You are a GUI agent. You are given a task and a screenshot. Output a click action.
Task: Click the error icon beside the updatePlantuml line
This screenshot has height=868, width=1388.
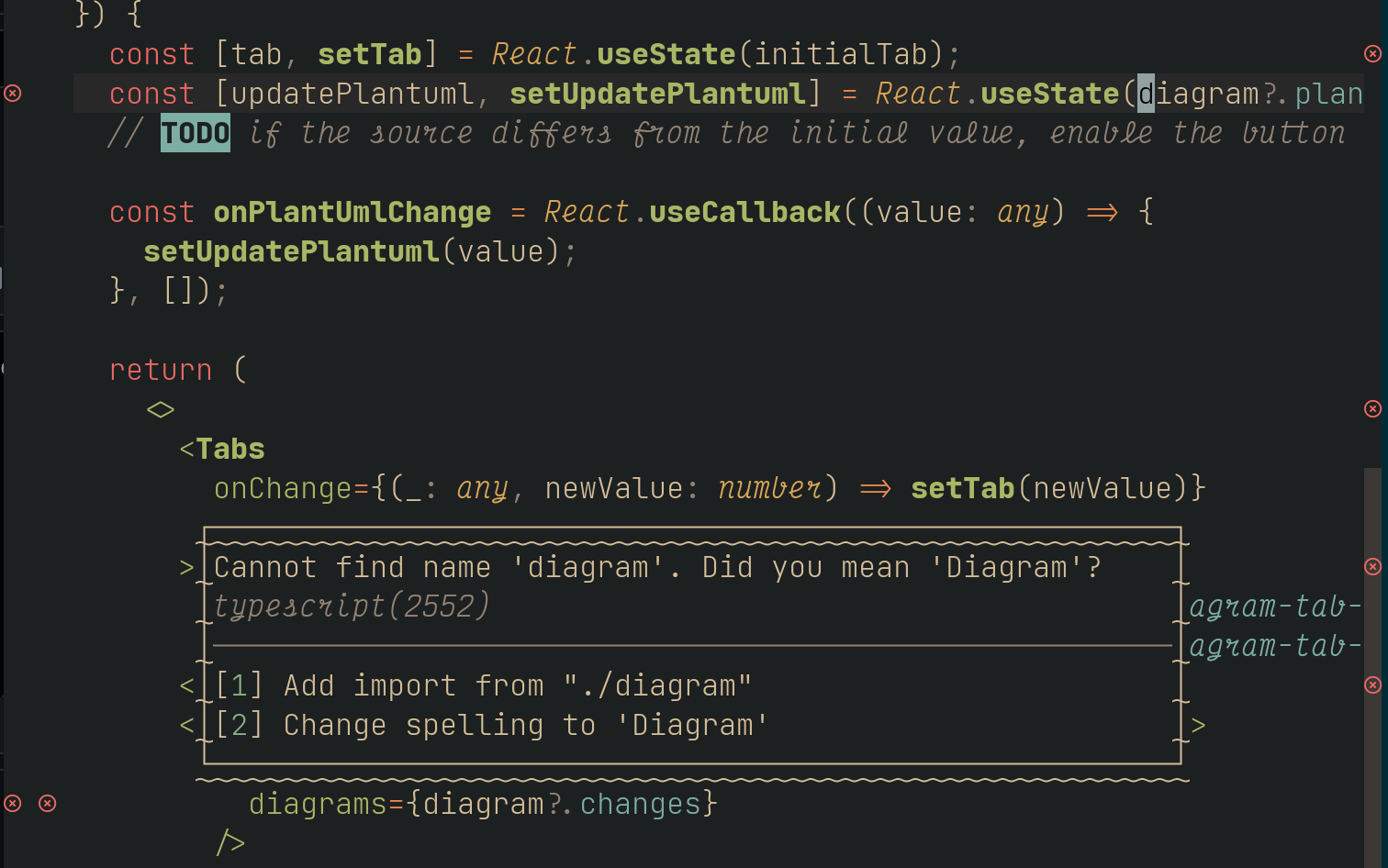(x=12, y=93)
